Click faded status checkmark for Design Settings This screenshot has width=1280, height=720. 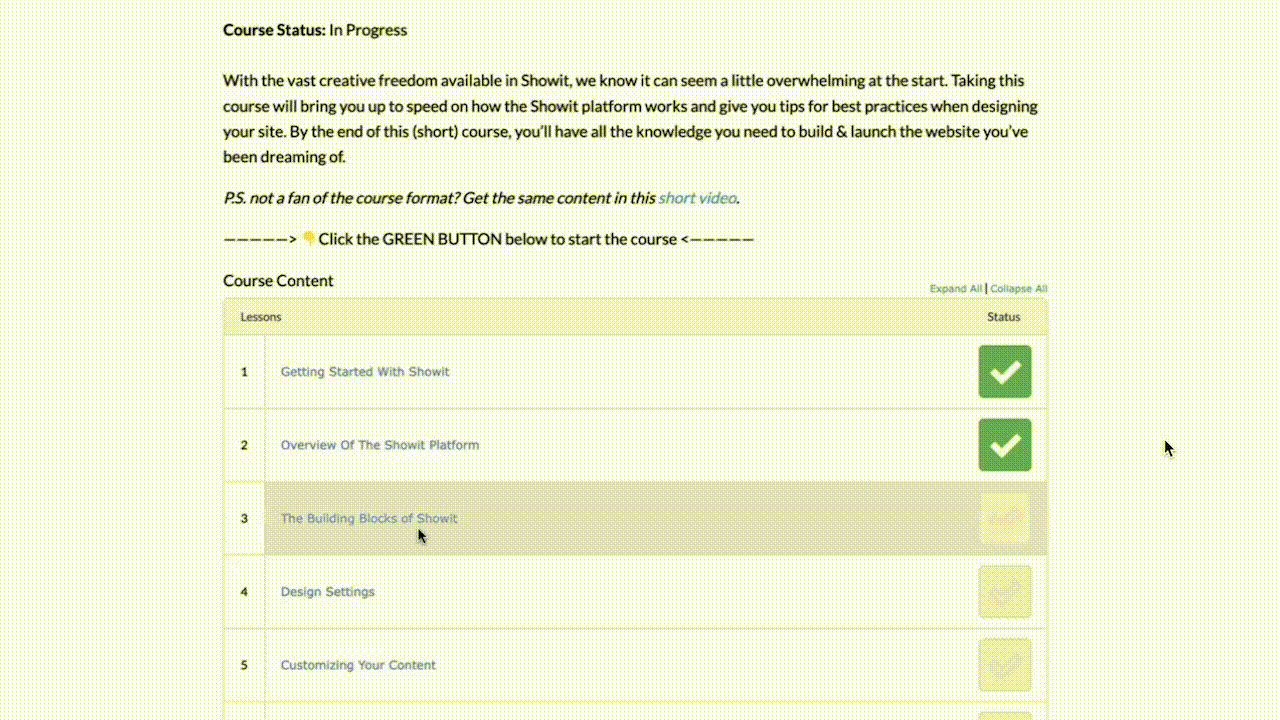tap(1004, 592)
